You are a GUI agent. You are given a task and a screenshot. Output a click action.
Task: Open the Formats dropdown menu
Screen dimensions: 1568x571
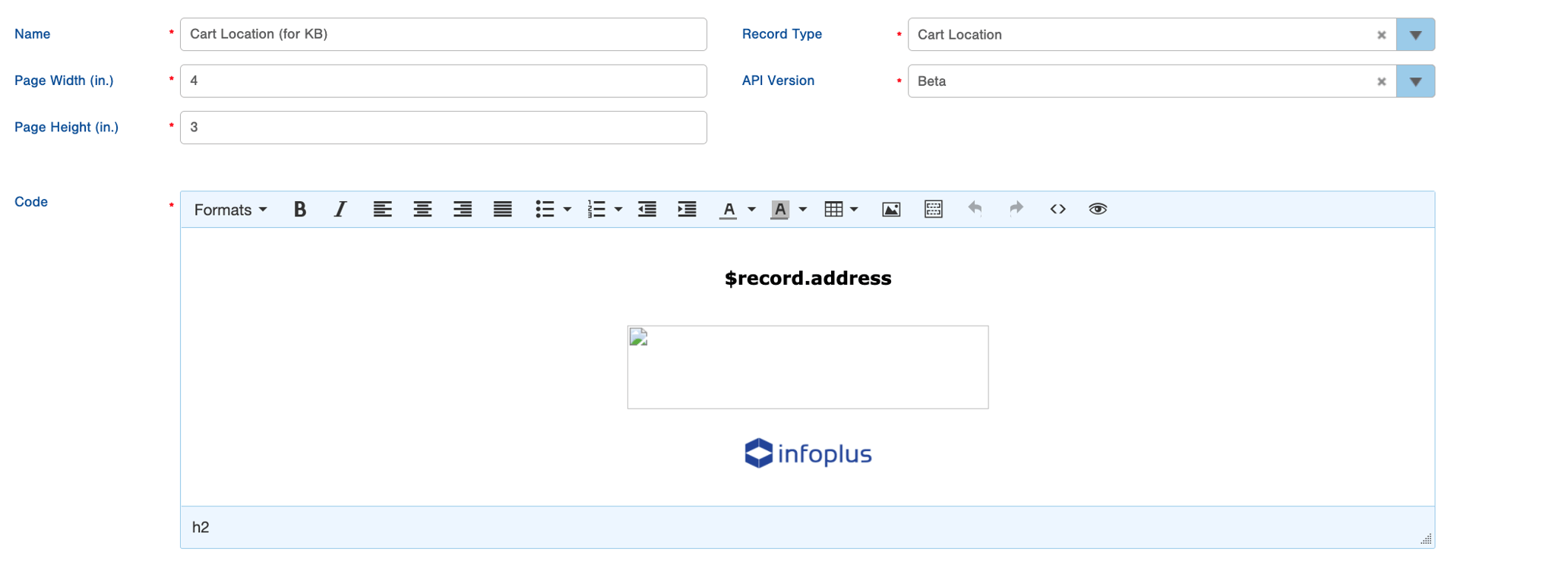pos(230,210)
